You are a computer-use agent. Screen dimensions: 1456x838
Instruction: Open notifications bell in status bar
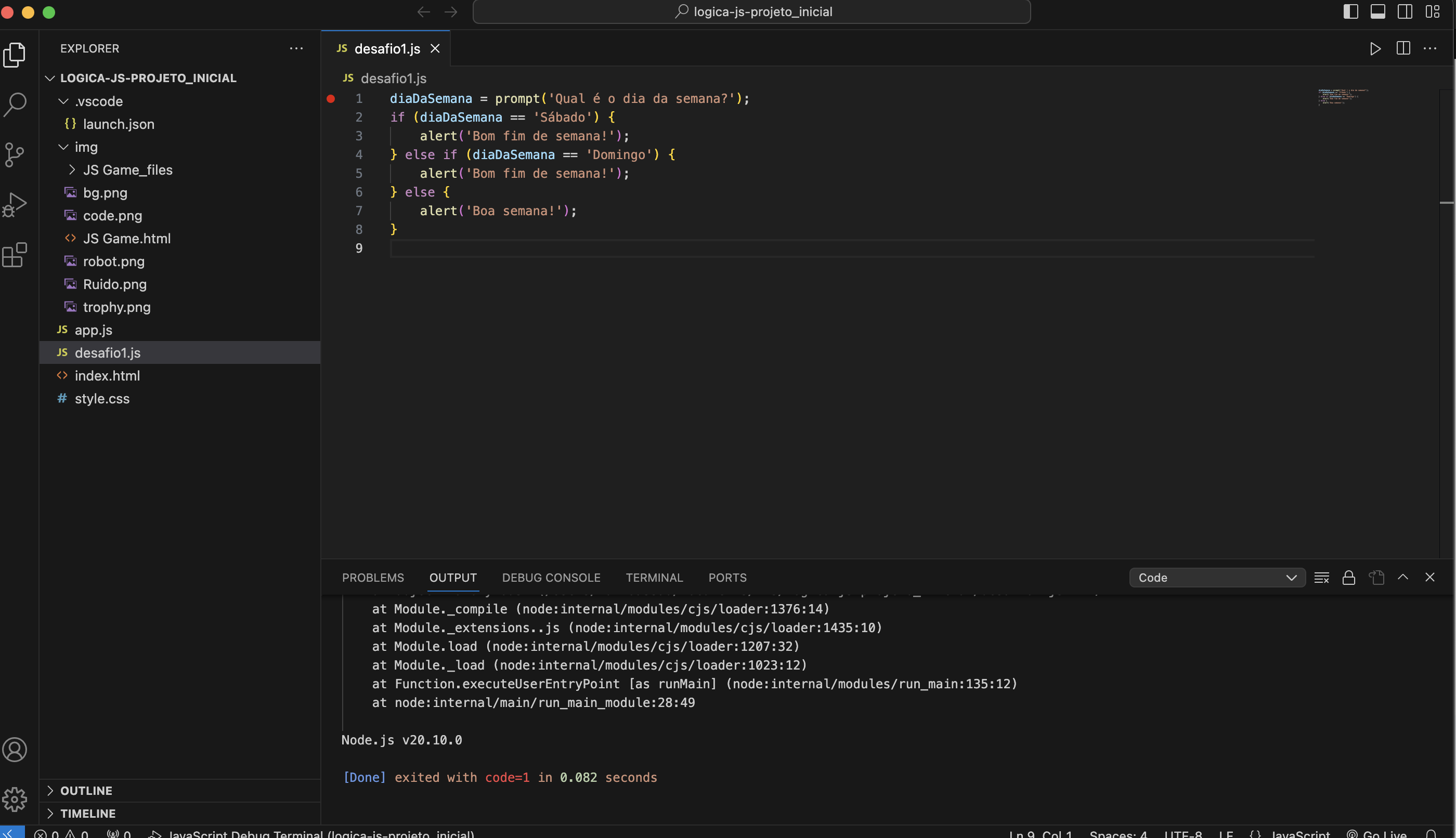[1431, 834]
